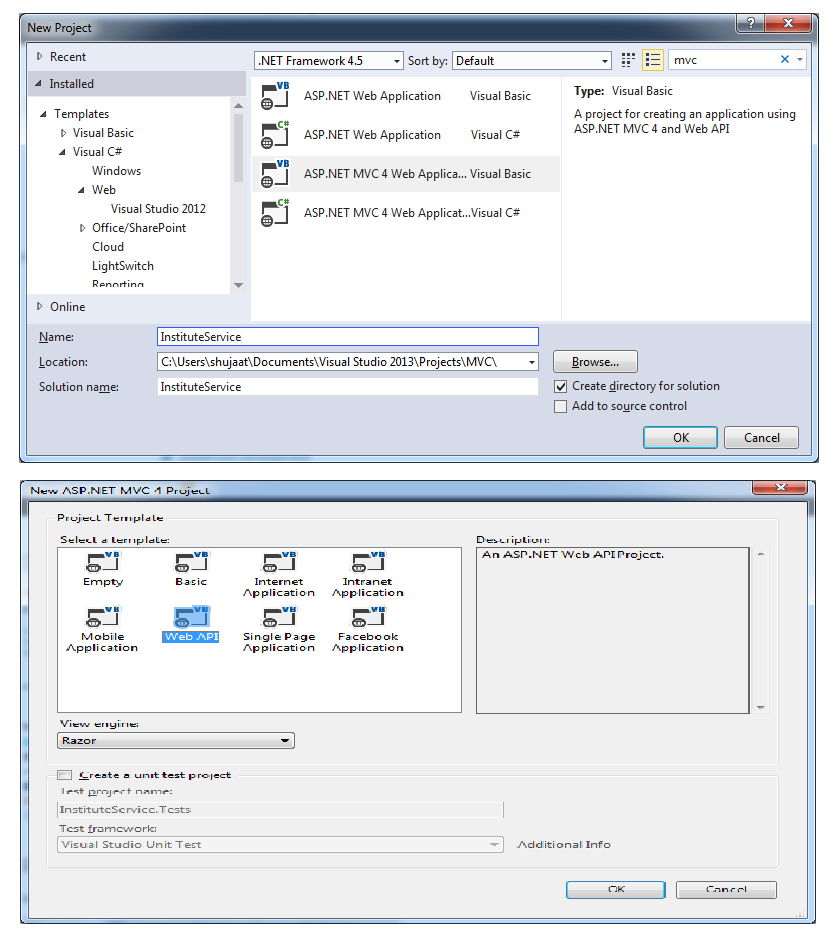Image resolution: width=837 pixels, height=941 pixels.
Task: Select the Visual Basic ASP.NET Web Application icon
Action: coord(275,96)
